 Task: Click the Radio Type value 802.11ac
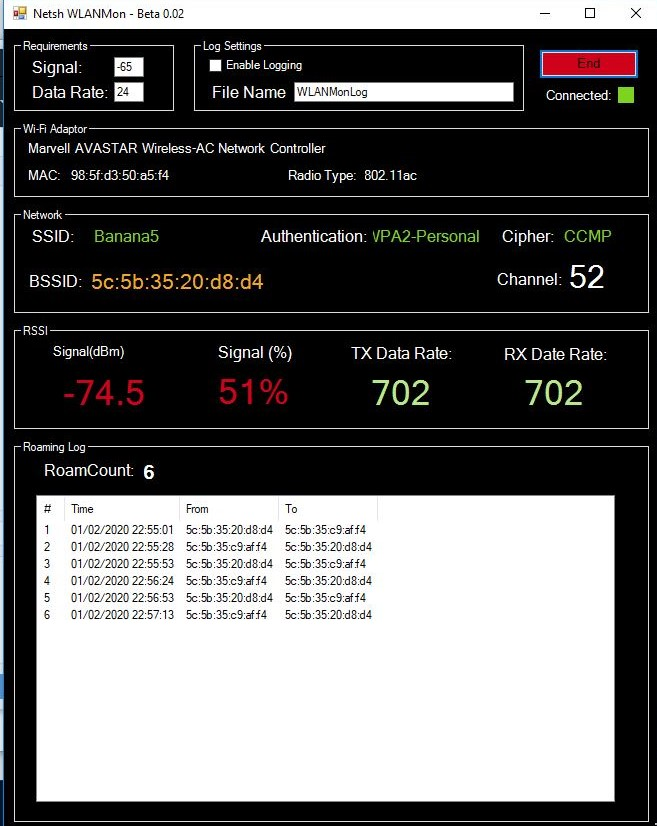[390, 175]
